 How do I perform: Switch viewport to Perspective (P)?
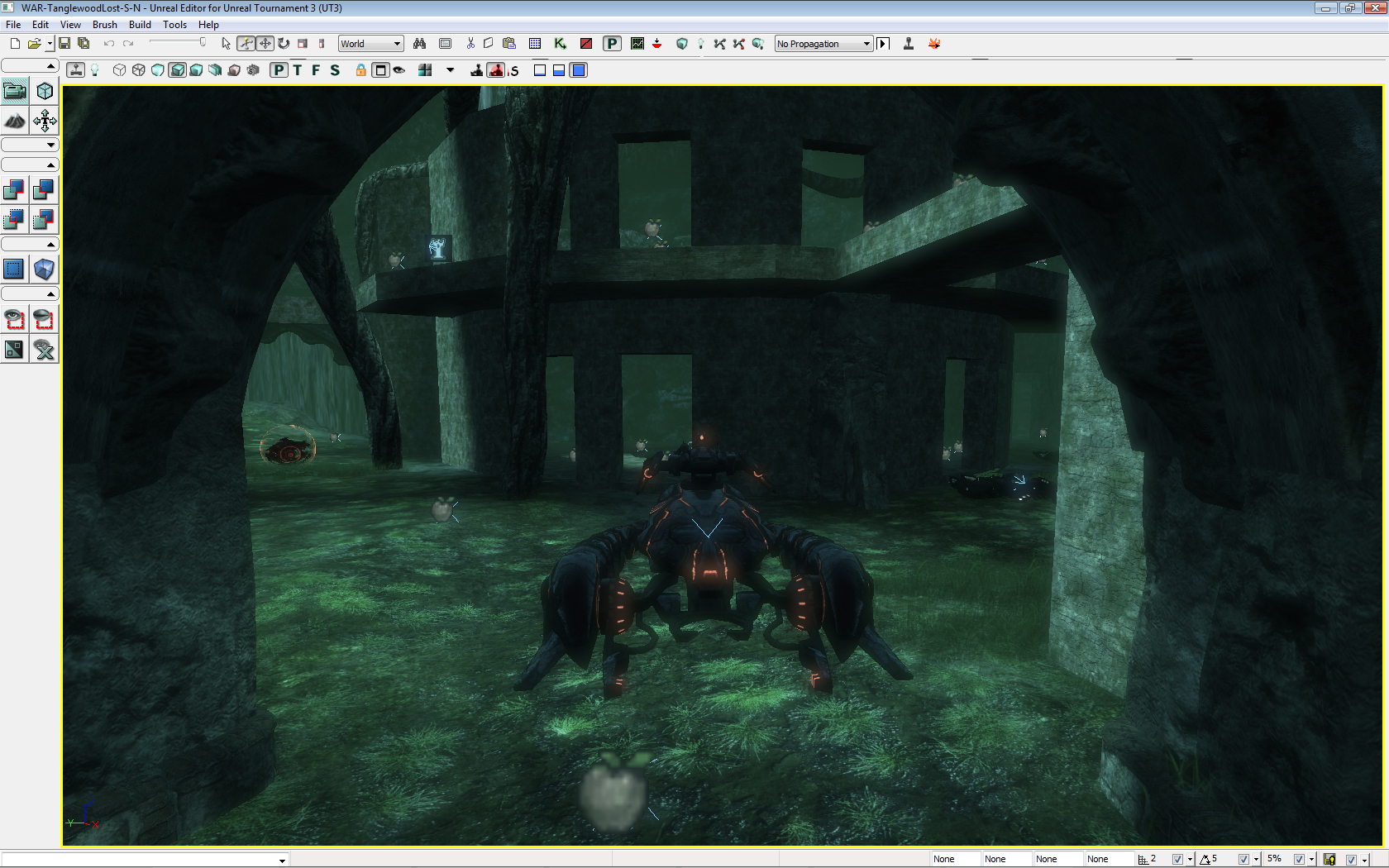[x=279, y=70]
